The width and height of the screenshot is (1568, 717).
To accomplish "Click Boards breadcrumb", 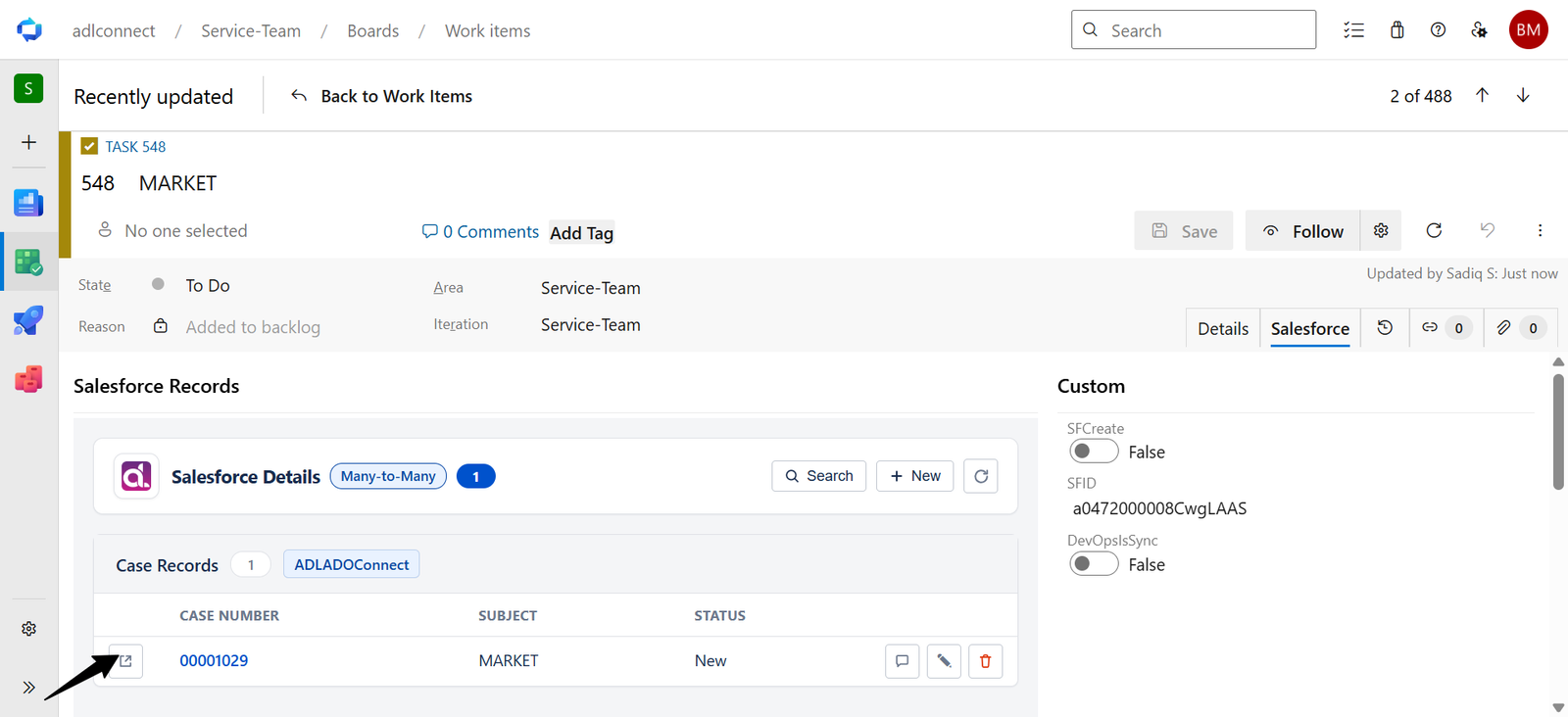I will point(373,30).
